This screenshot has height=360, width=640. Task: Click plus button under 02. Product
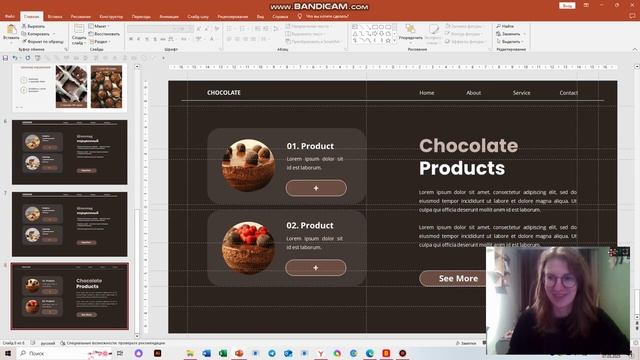pos(316,268)
